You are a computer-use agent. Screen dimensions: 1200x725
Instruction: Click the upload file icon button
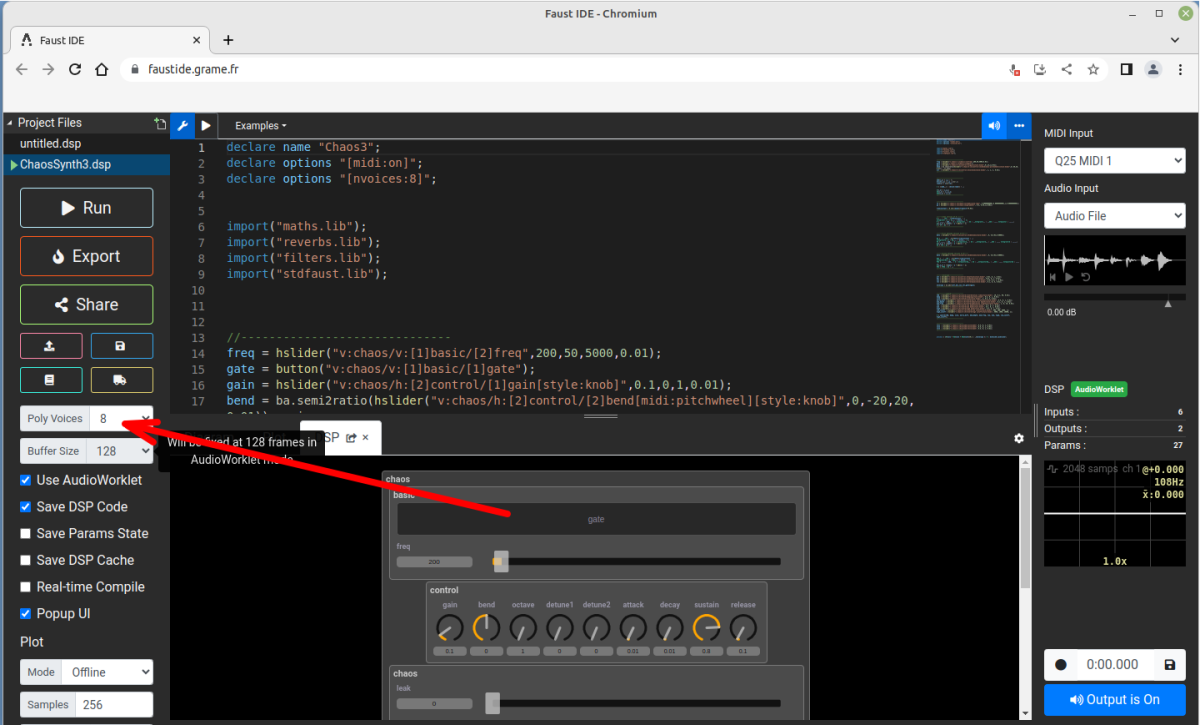click(51, 346)
